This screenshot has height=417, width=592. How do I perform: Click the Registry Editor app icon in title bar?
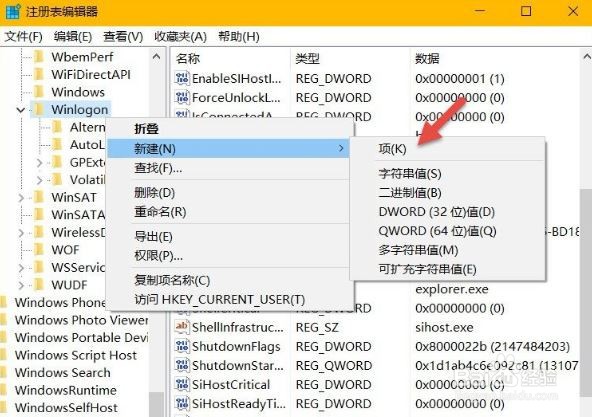[x=13, y=11]
